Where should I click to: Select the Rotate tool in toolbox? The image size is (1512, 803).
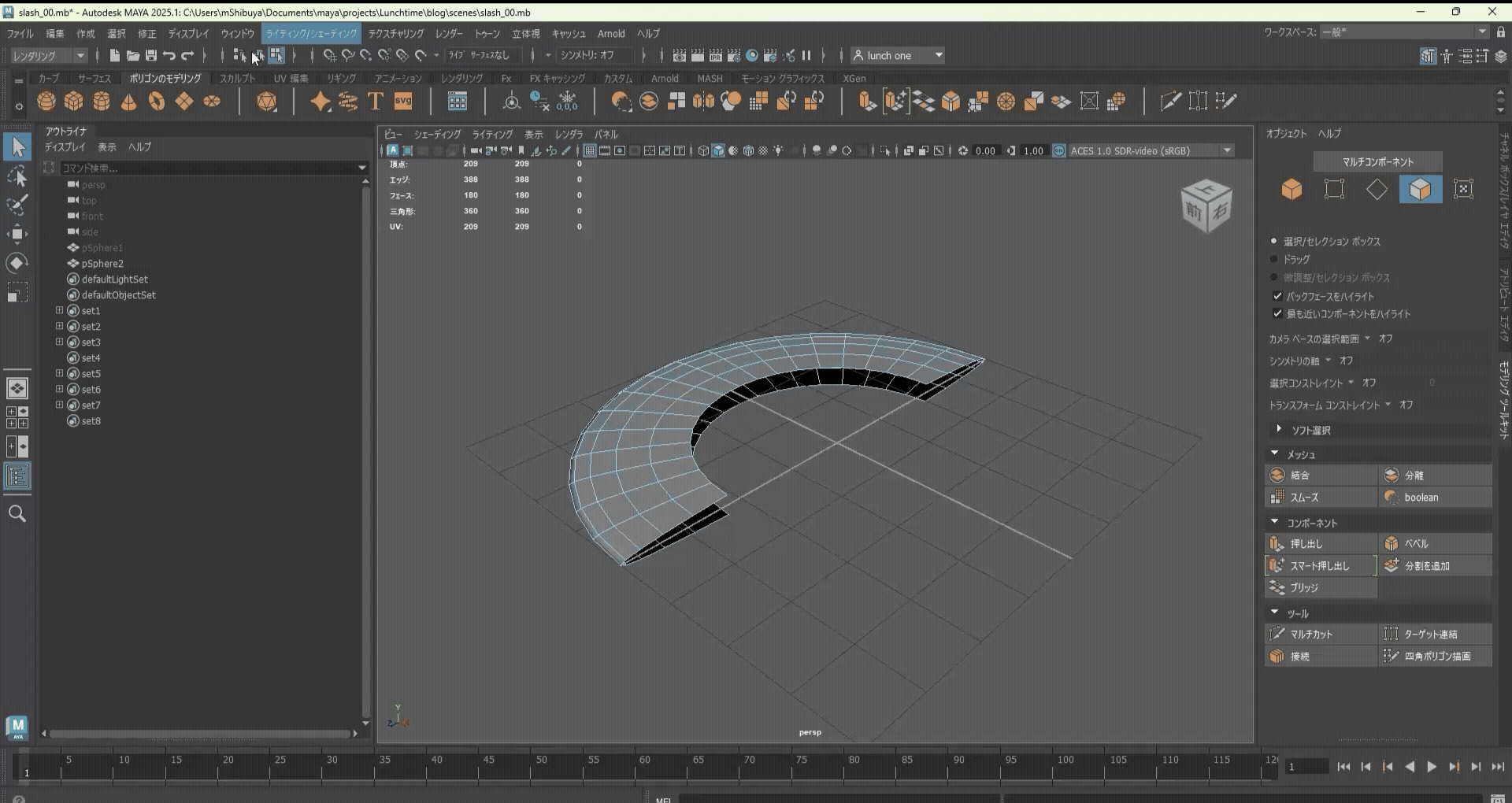[x=17, y=263]
